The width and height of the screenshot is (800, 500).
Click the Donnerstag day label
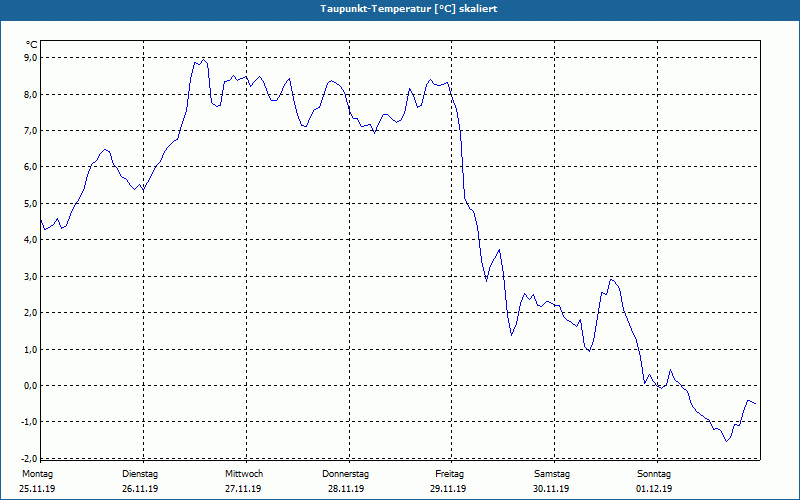[x=345, y=474]
